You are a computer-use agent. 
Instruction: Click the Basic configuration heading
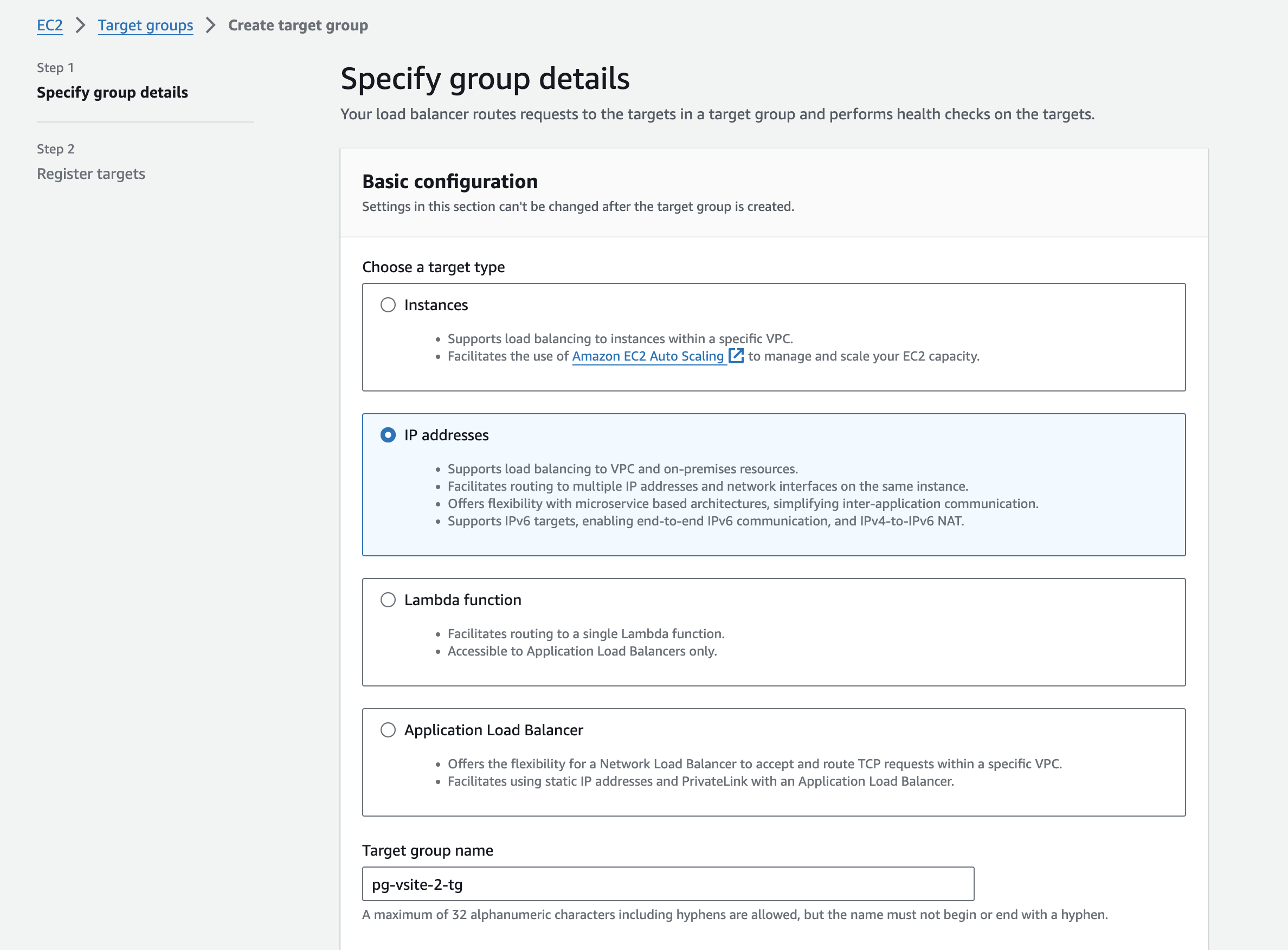coord(449,181)
